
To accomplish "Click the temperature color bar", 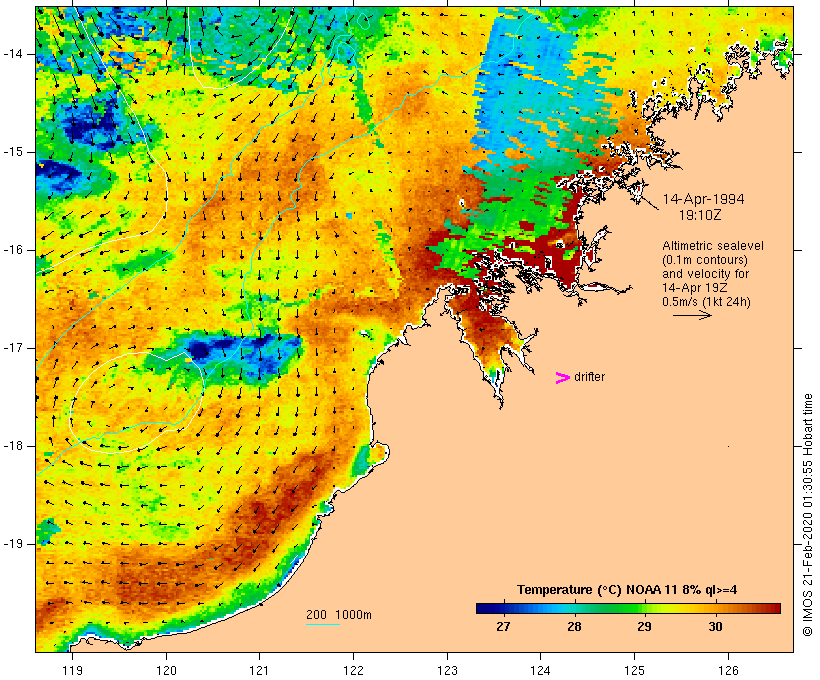I will pos(628,608).
